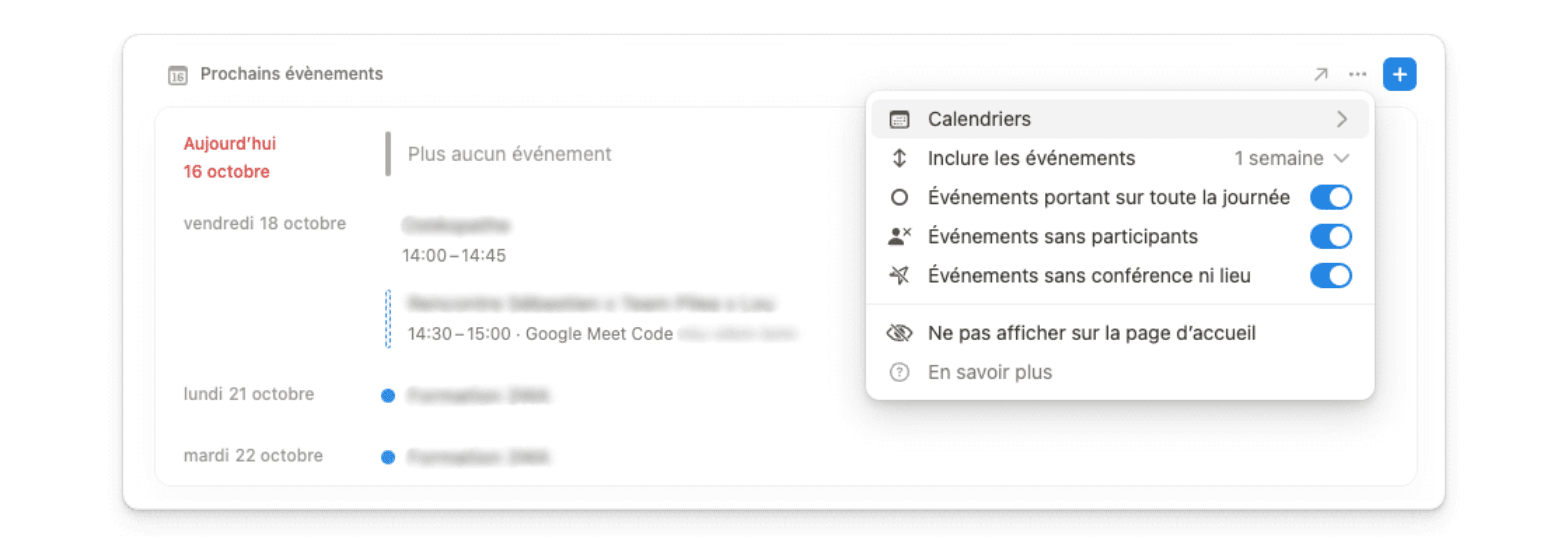Click the crossed-out eye icon
The image size is (1568, 544).
pyautogui.click(x=899, y=333)
